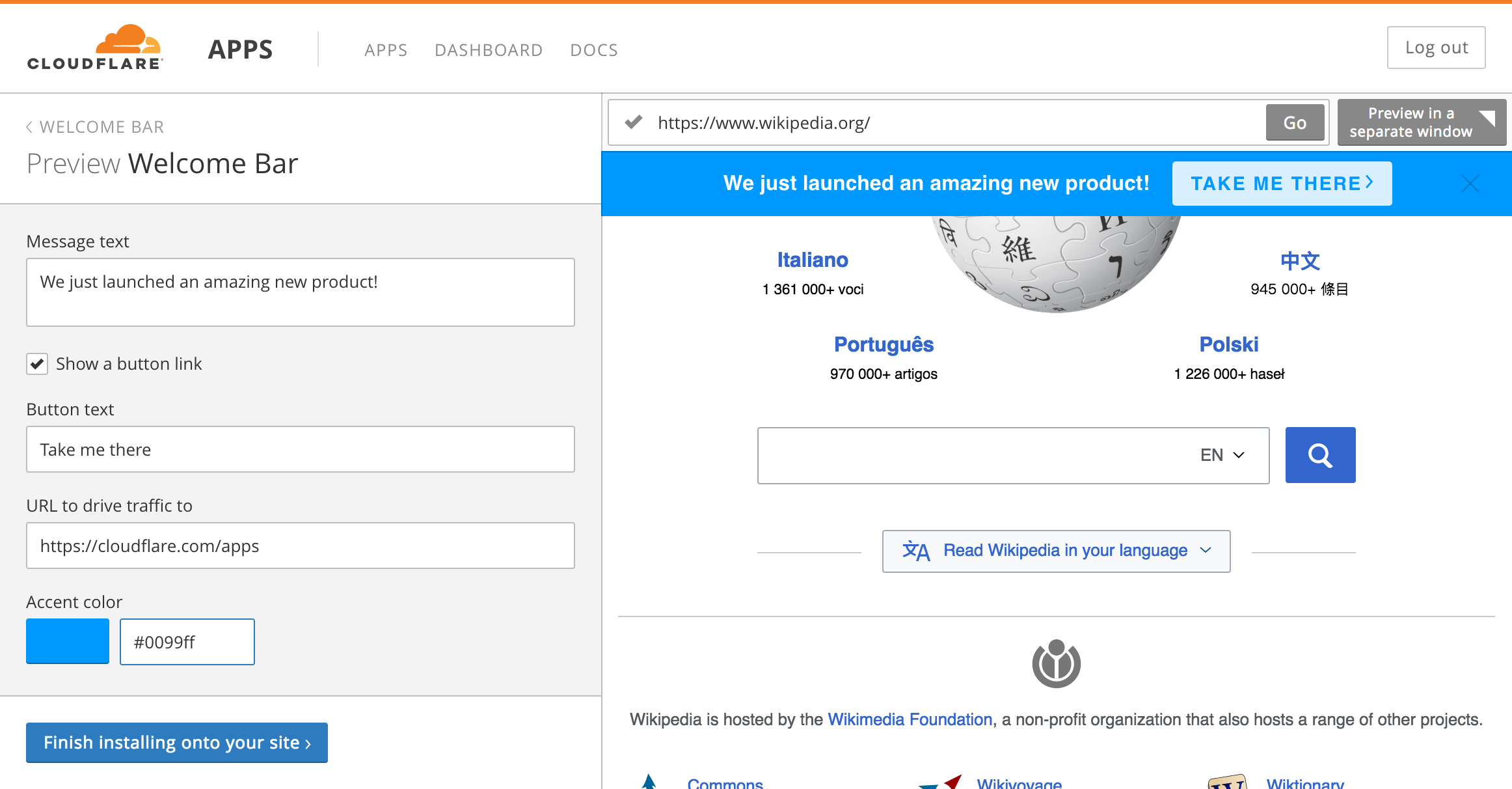Open the Wikimedia Foundation link
The width and height of the screenshot is (1512, 789).
tap(910, 719)
